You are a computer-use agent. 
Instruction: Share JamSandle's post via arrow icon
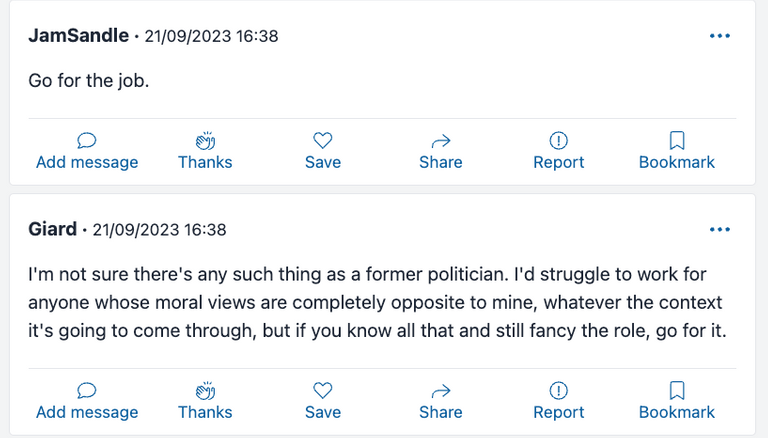coord(440,141)
